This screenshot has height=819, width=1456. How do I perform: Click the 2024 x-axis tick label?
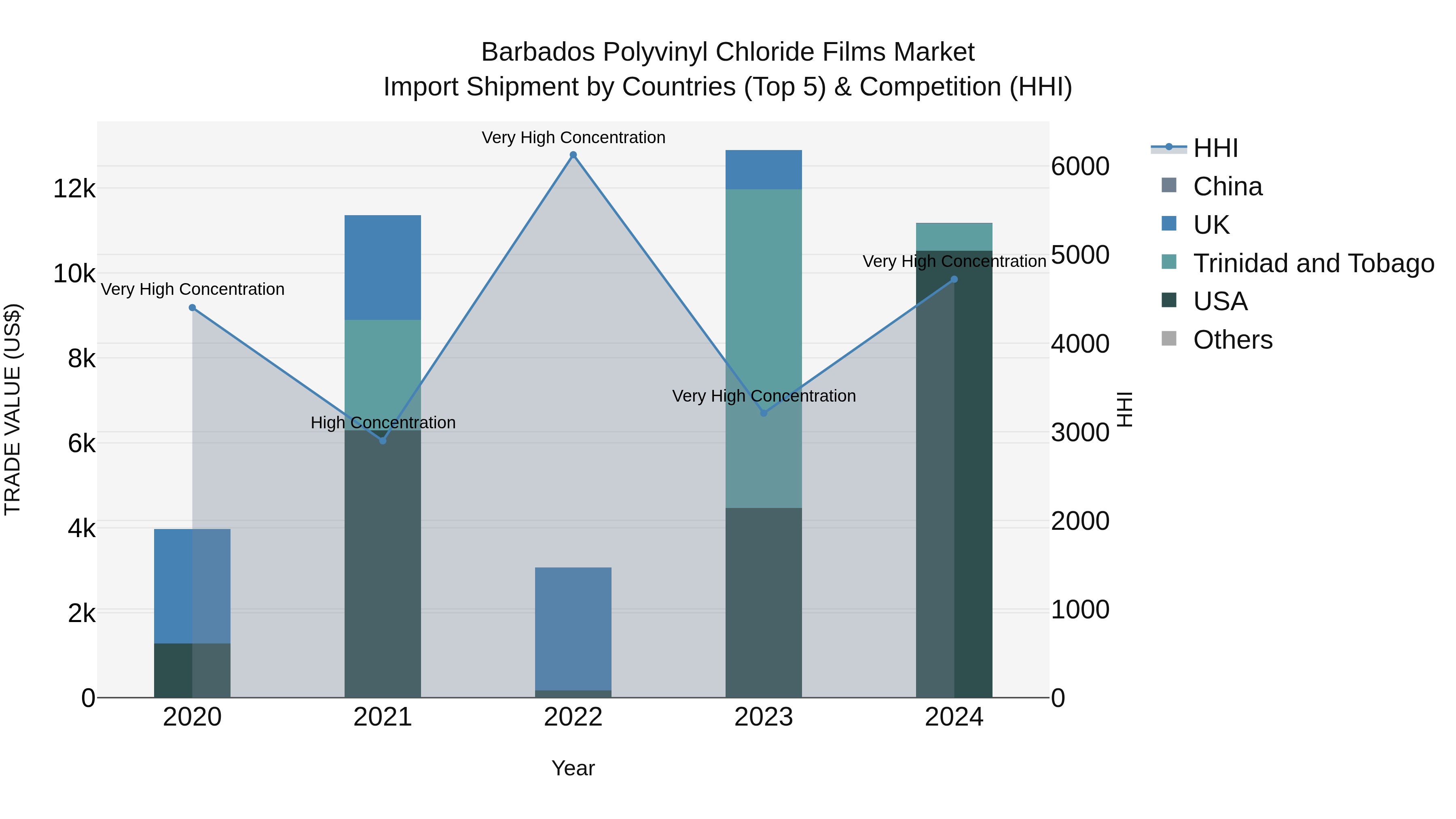pyautogui.click(x=954, y=717)
